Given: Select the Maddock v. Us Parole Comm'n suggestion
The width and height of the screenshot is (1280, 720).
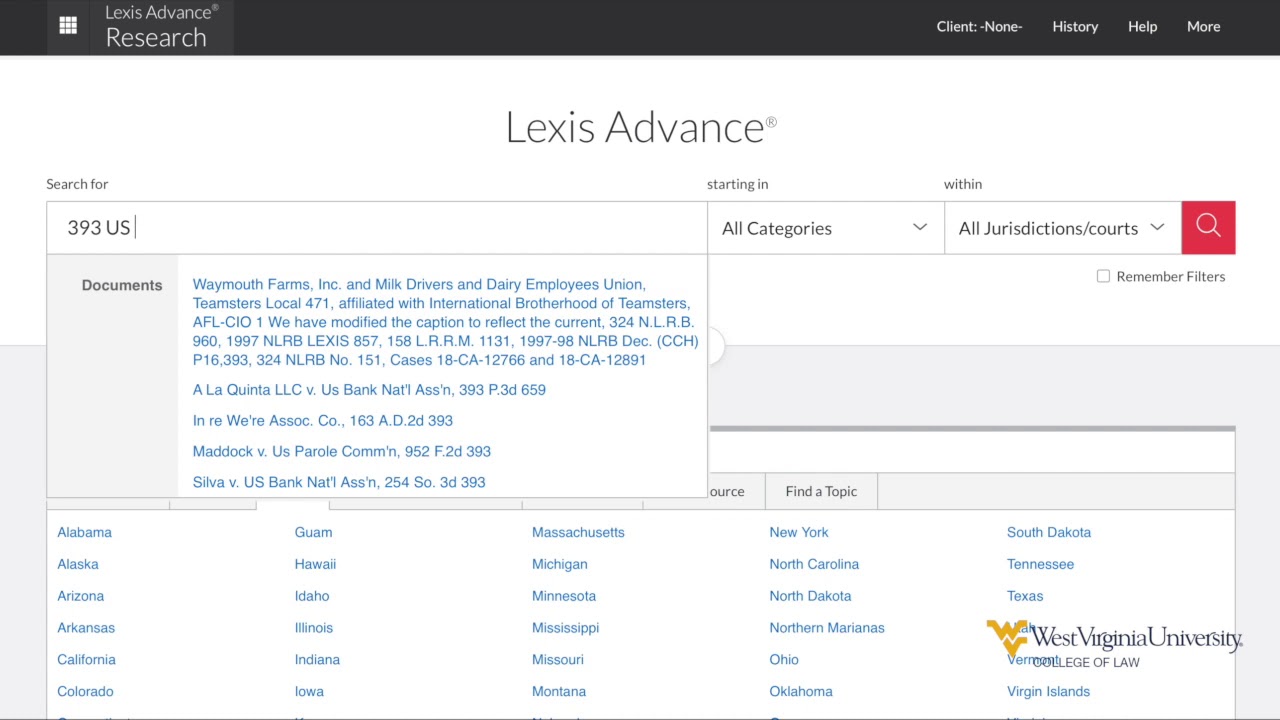Looking at the screenshot, I should pos(341,451).
